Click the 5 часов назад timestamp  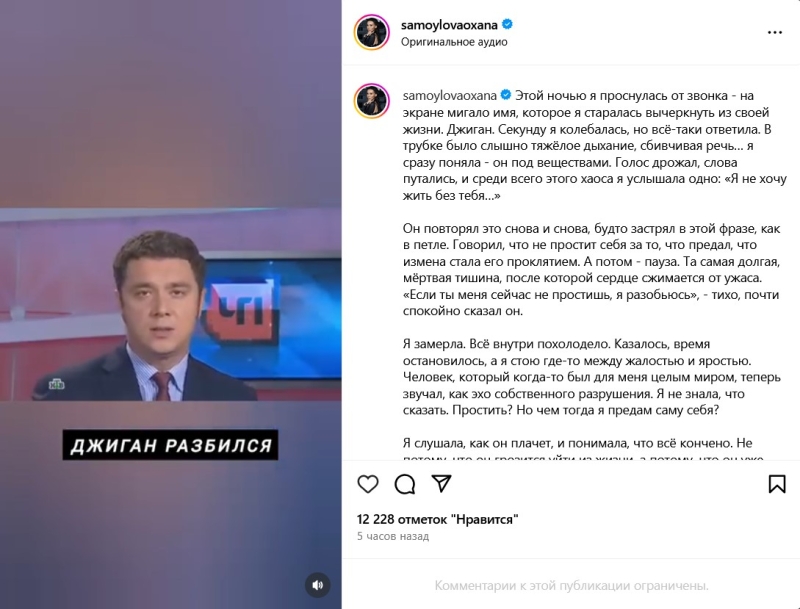pyautogui.click(x=393, y=536)
